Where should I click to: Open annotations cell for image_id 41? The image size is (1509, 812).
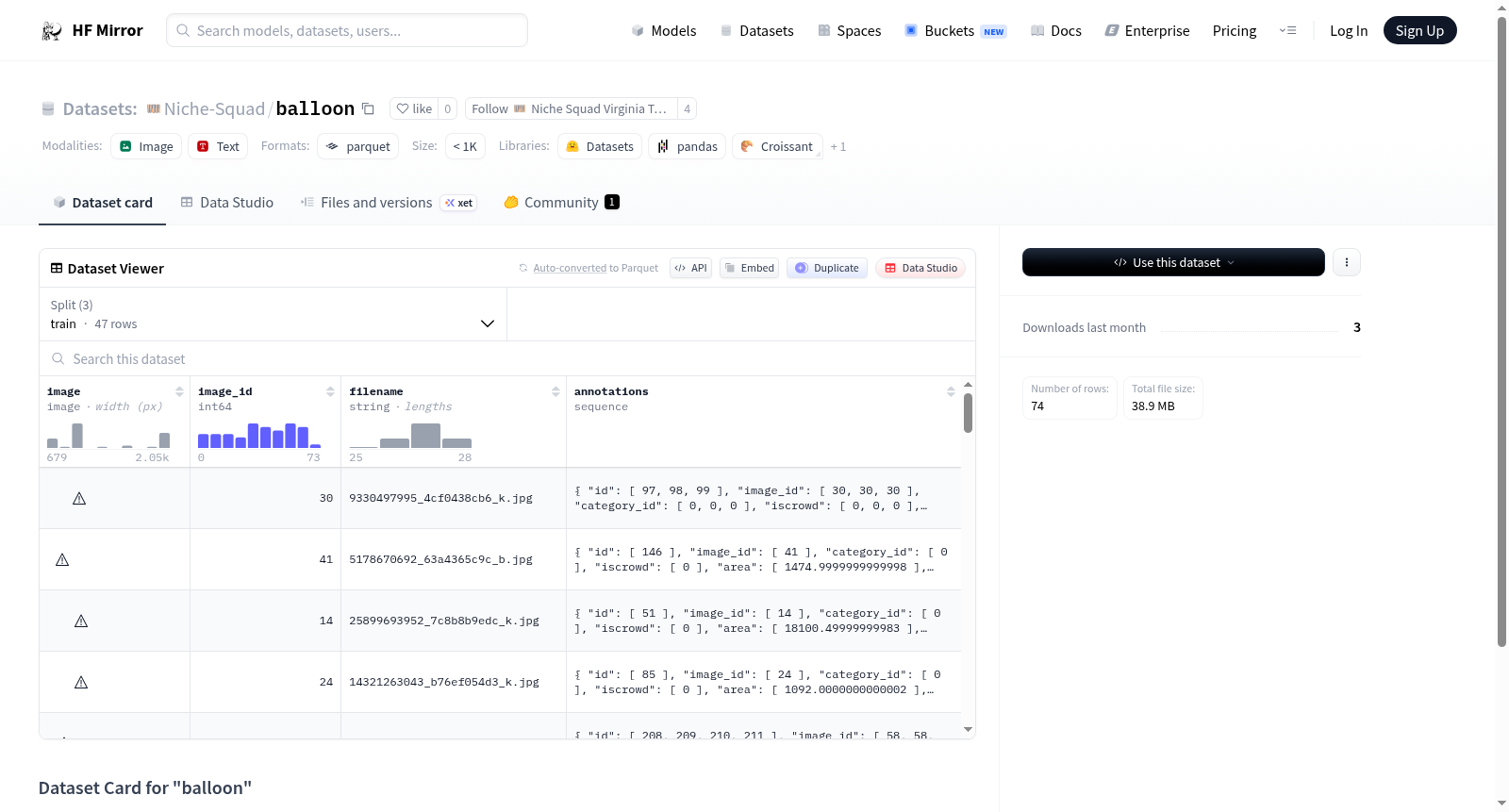[763, 559]
